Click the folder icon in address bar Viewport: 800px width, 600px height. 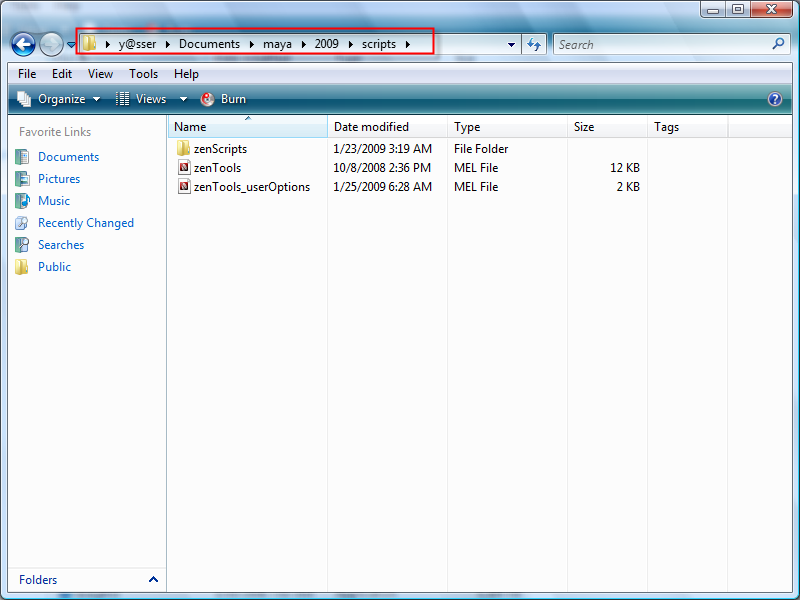coord(89,43)
